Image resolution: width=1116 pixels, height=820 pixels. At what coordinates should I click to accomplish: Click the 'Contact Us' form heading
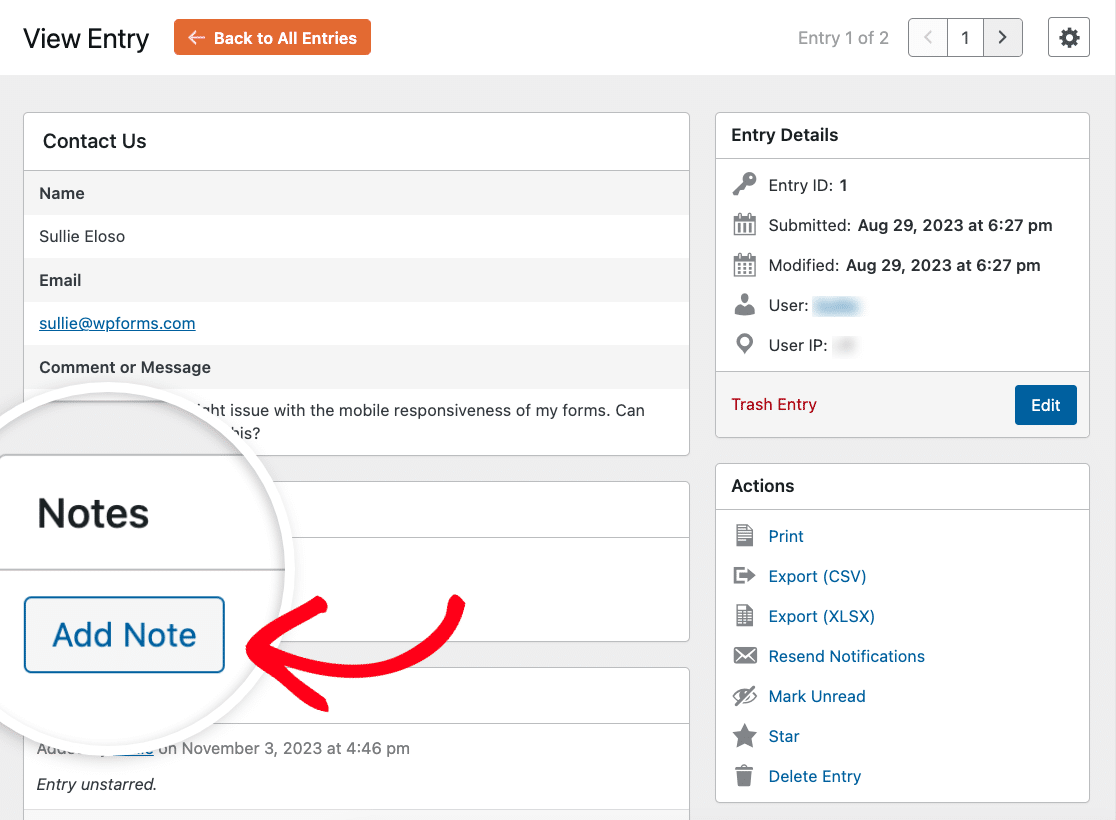95,141
